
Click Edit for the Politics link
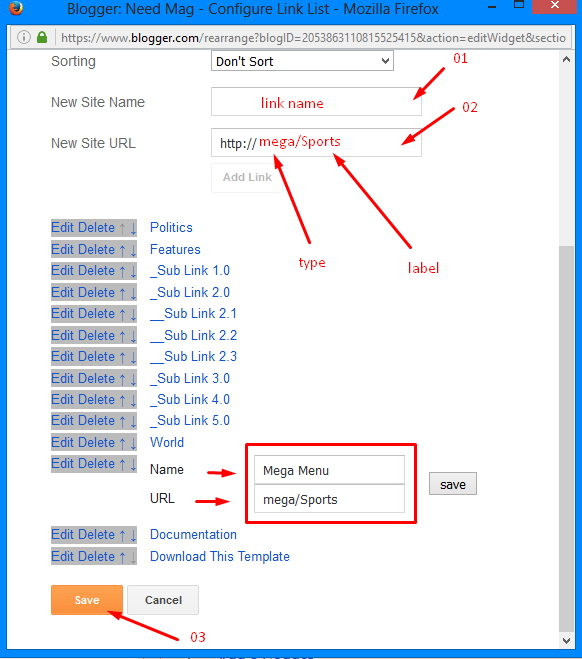click(x=62, y=228)
